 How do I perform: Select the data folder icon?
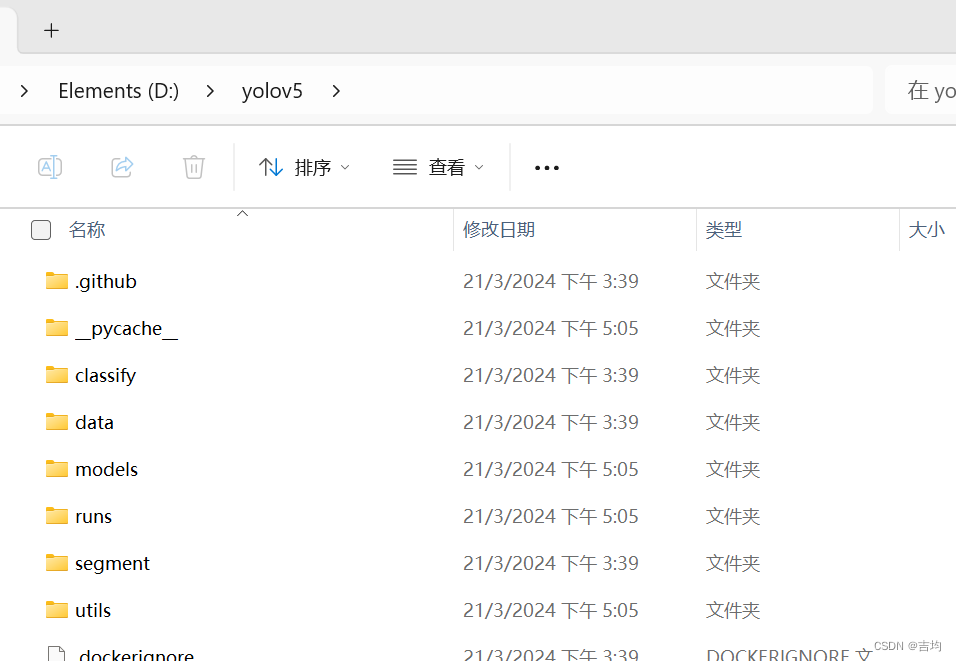click(x=57, y=422)
